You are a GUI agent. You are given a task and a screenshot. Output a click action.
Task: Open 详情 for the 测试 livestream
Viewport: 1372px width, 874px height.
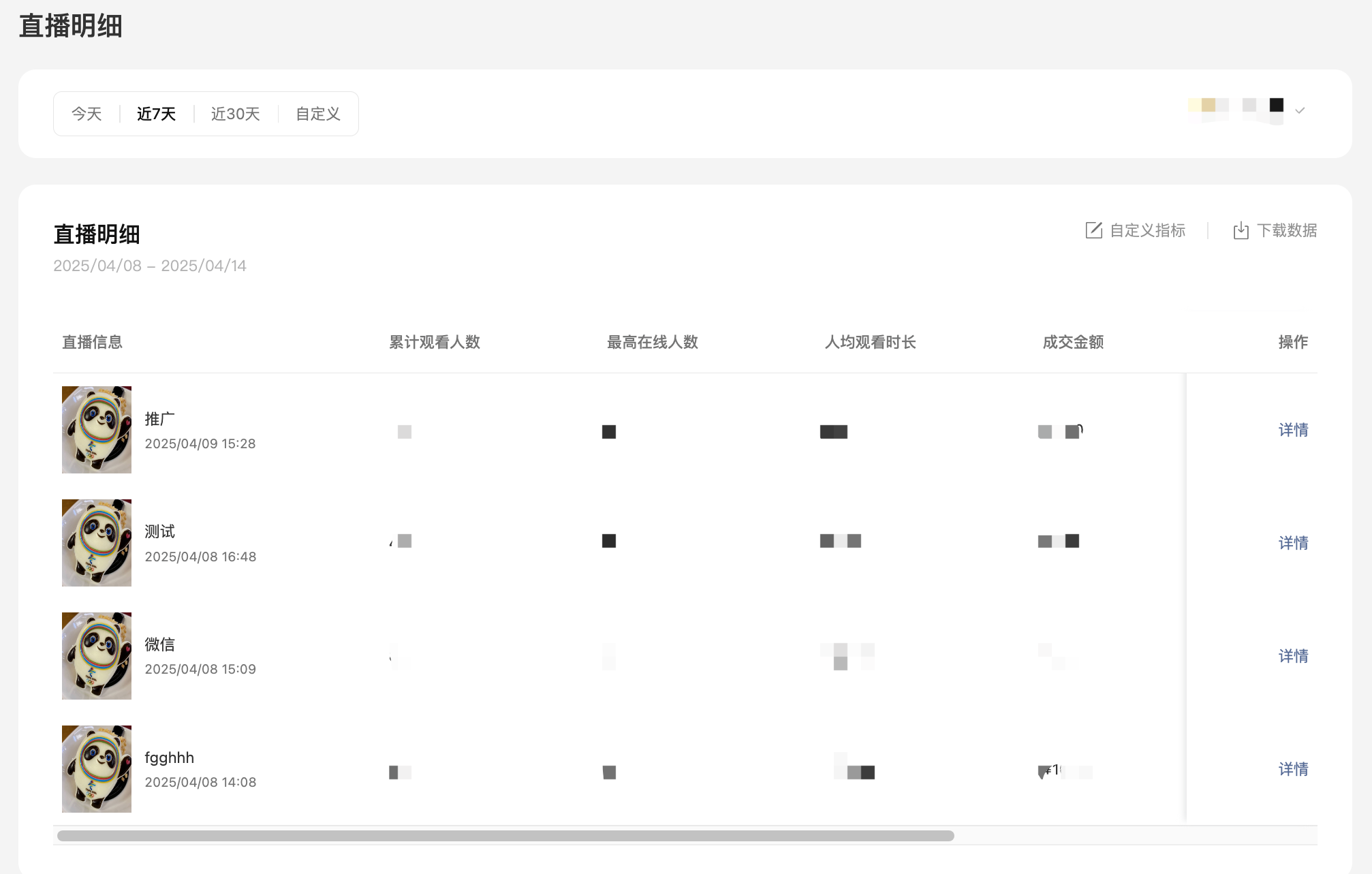click(1292, 543)
